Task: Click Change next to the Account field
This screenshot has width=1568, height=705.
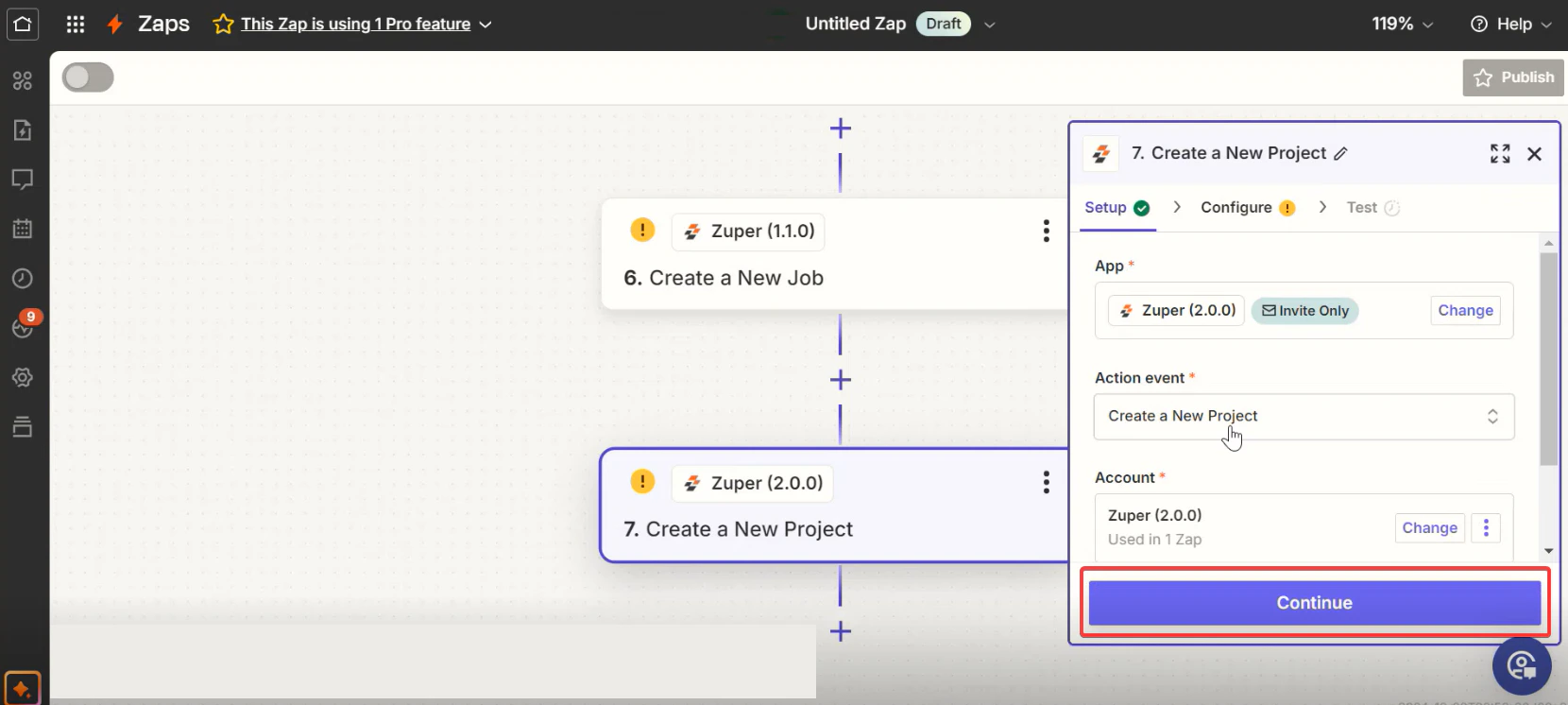Action: [1429, 528]
